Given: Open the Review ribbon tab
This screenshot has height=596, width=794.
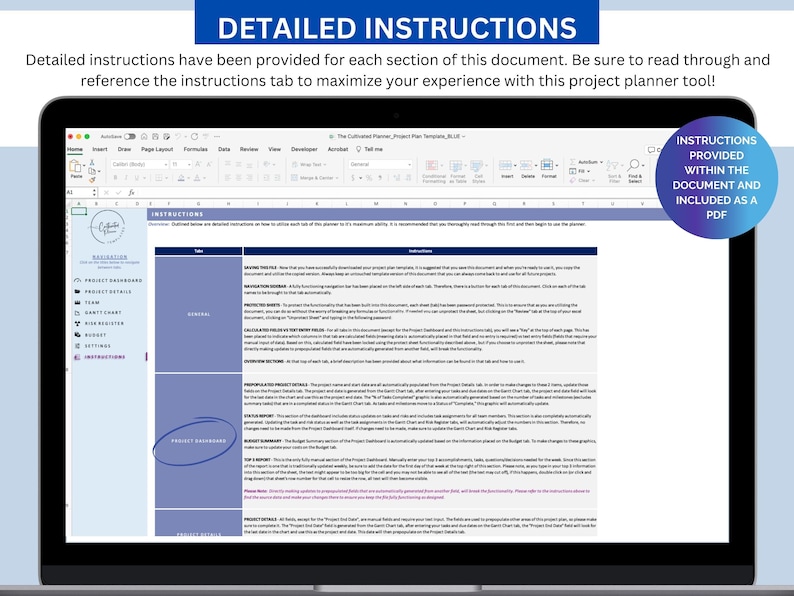Looking at the screenshot, I should coord(249,149).
